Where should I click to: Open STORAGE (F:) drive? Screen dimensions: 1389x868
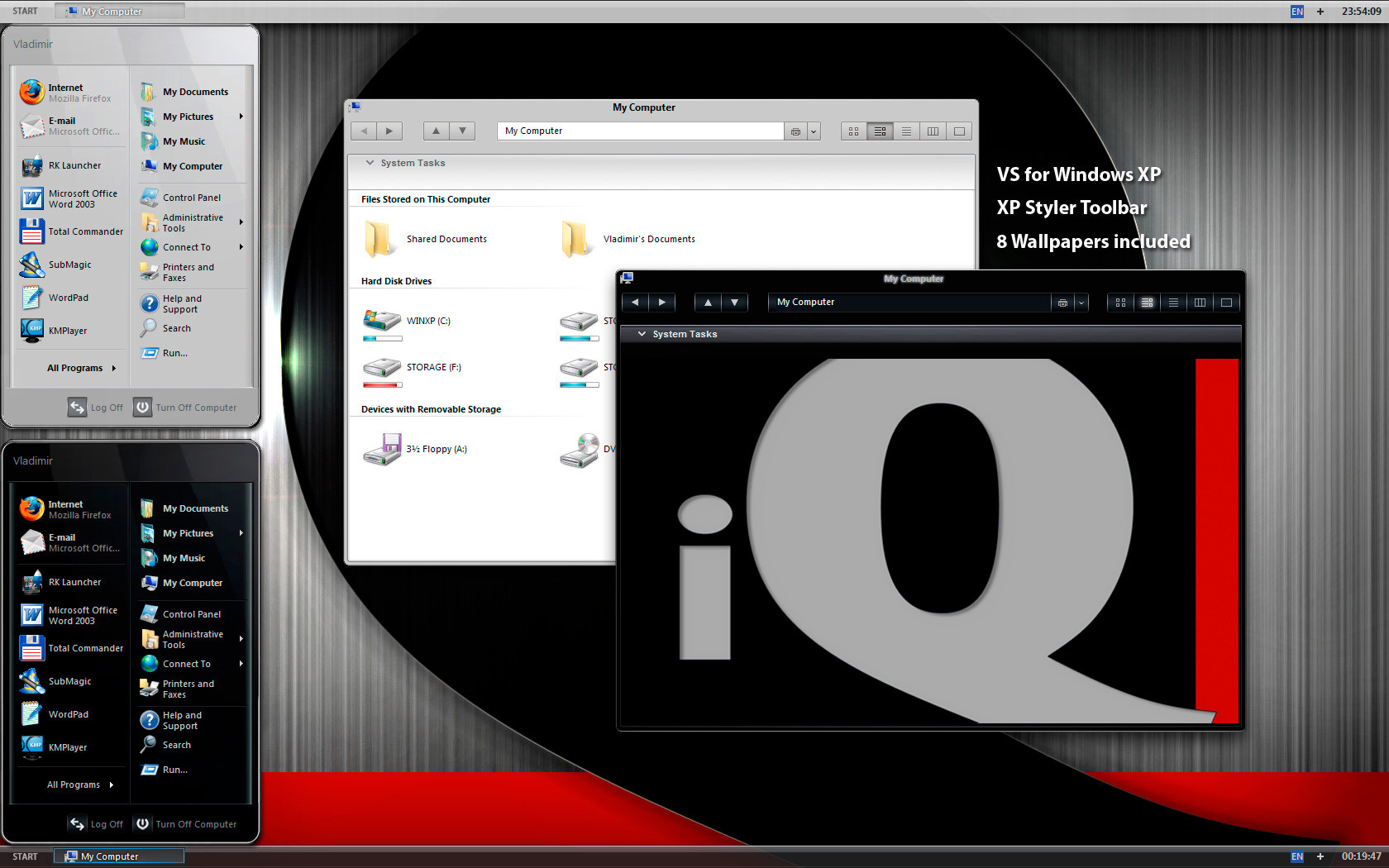tap(412, 371)
